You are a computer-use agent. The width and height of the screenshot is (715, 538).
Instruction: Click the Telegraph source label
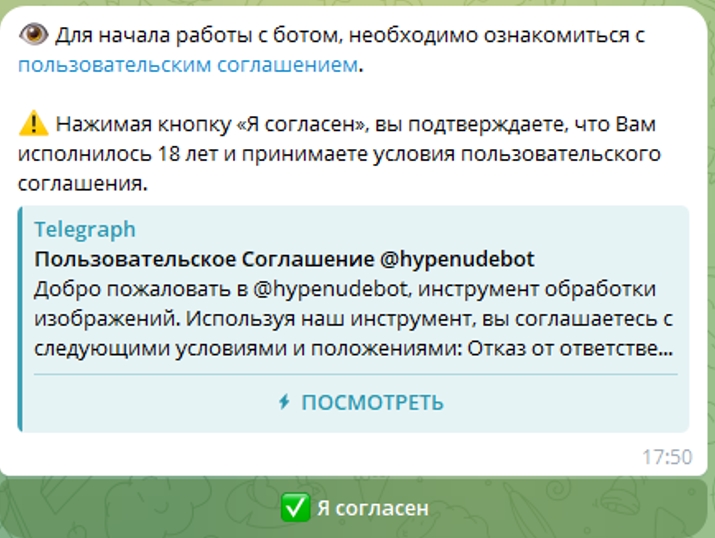click(85, 229)
